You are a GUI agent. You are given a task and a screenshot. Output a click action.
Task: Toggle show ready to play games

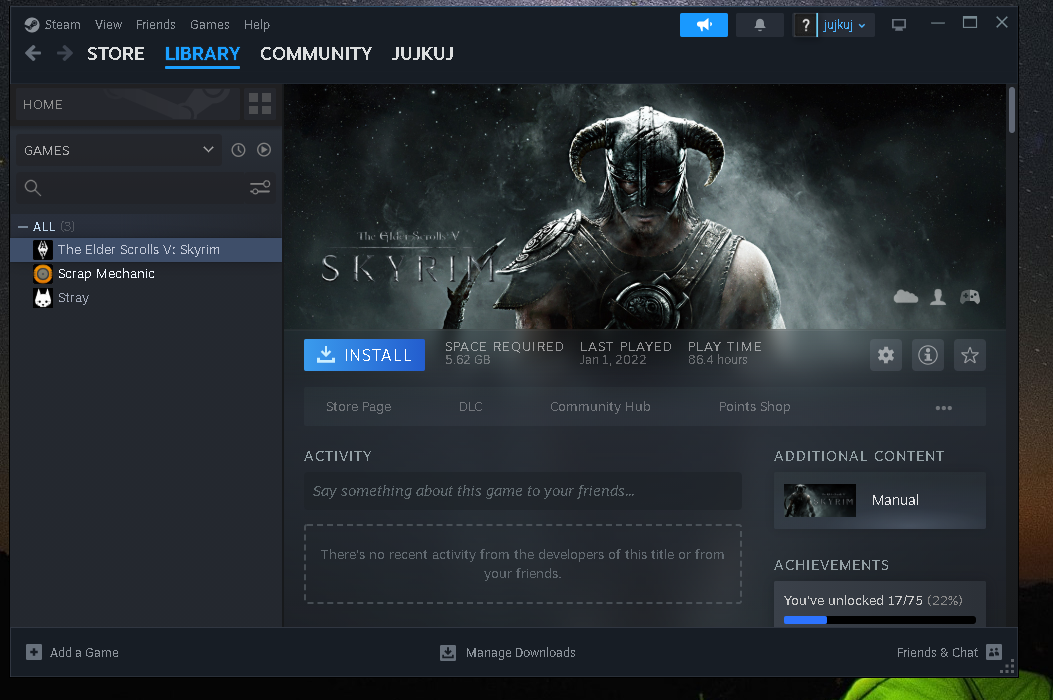(264, 150)
